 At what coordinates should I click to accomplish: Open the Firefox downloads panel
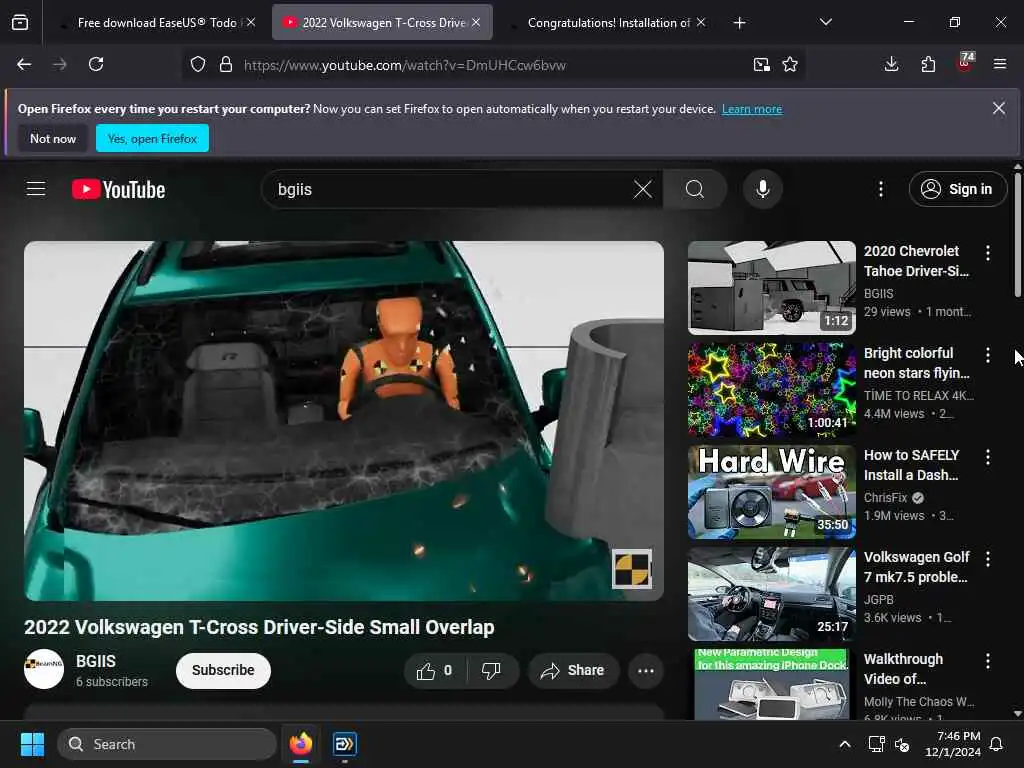[891, 64]
